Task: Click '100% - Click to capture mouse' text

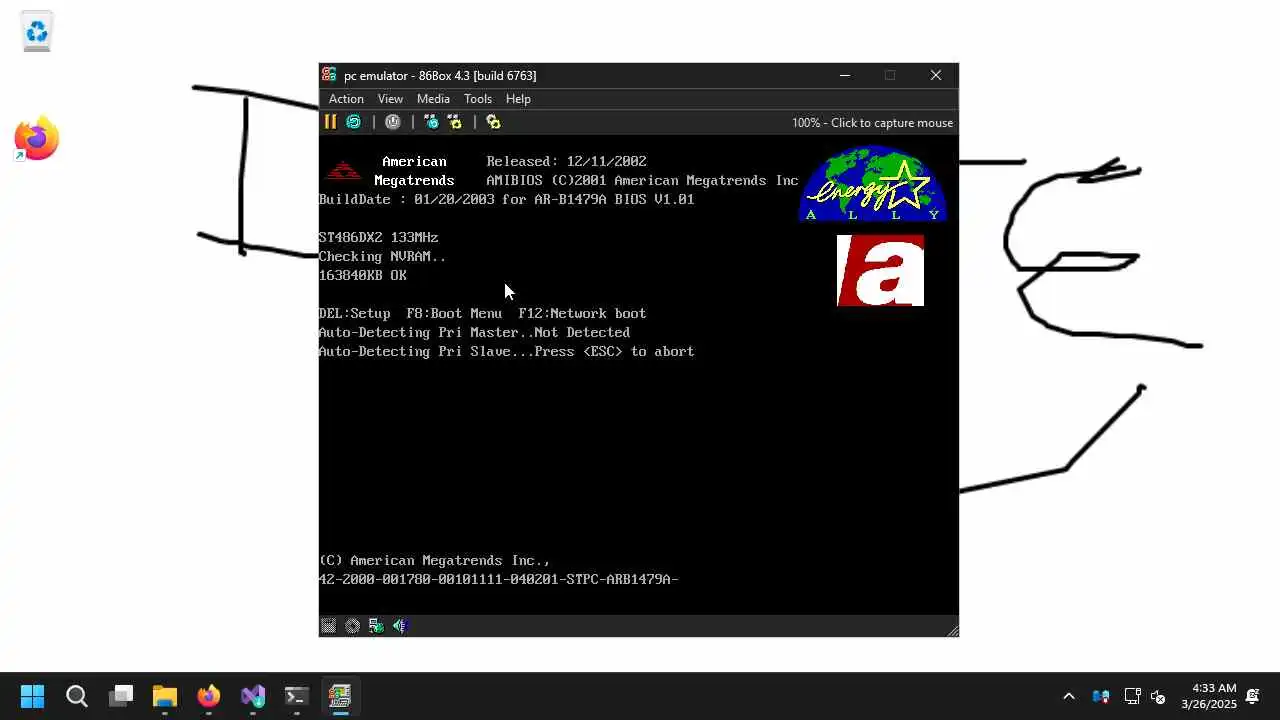Action: [872, 123]
